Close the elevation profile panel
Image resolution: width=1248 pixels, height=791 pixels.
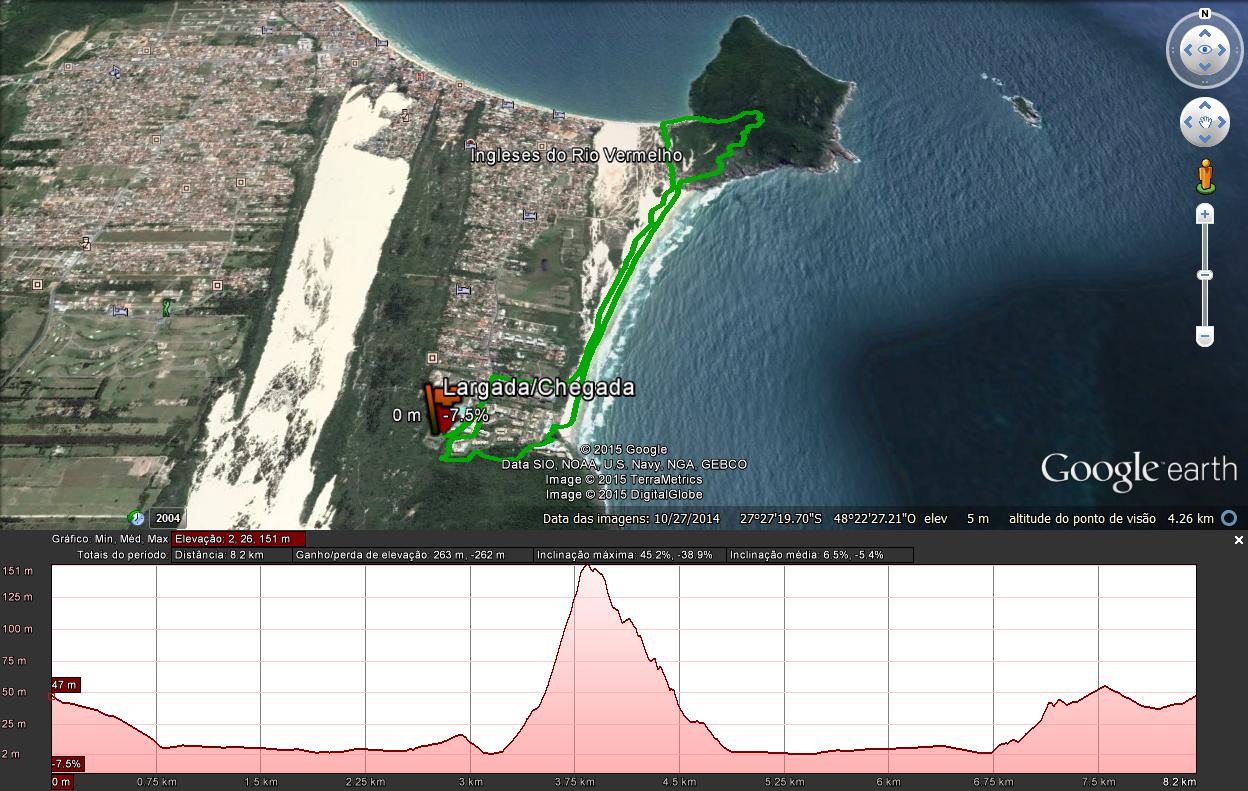click(x=1237, y=541)
